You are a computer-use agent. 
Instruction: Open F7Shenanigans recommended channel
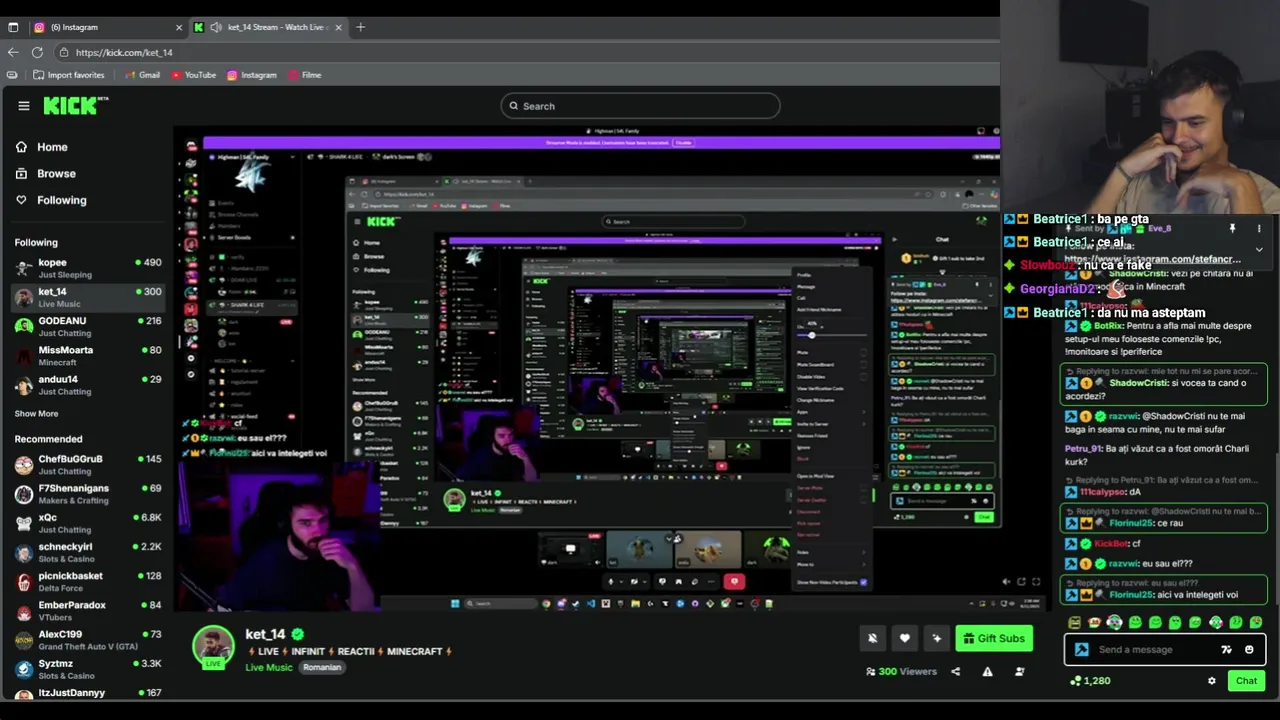point(88,493)
